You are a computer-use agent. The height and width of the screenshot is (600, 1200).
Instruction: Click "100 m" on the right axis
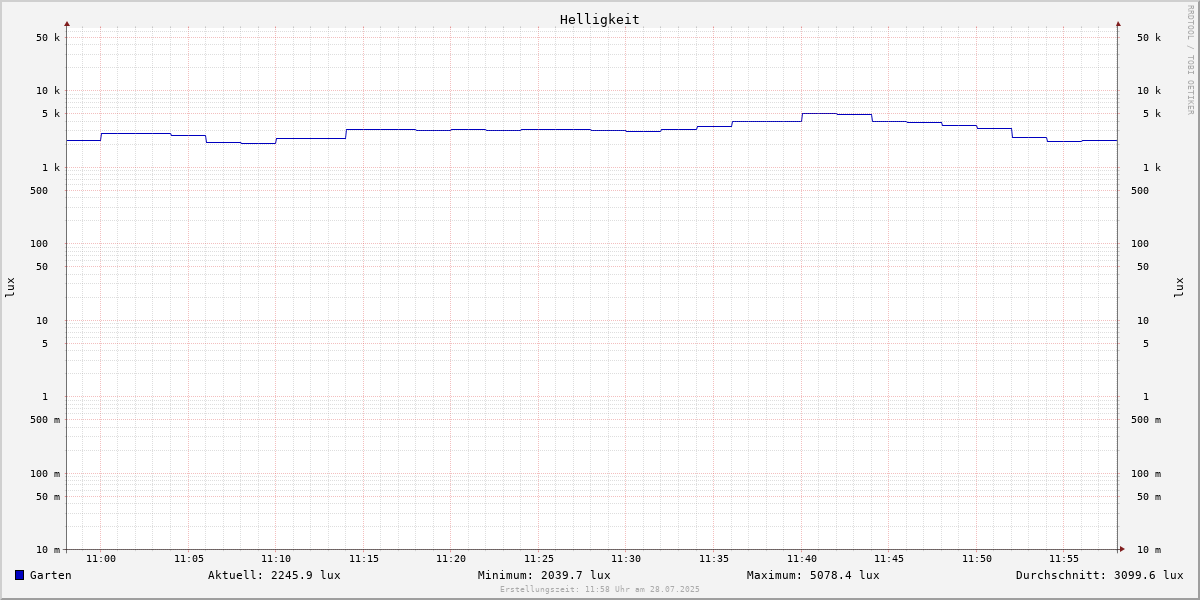(x=1146, y=474)
